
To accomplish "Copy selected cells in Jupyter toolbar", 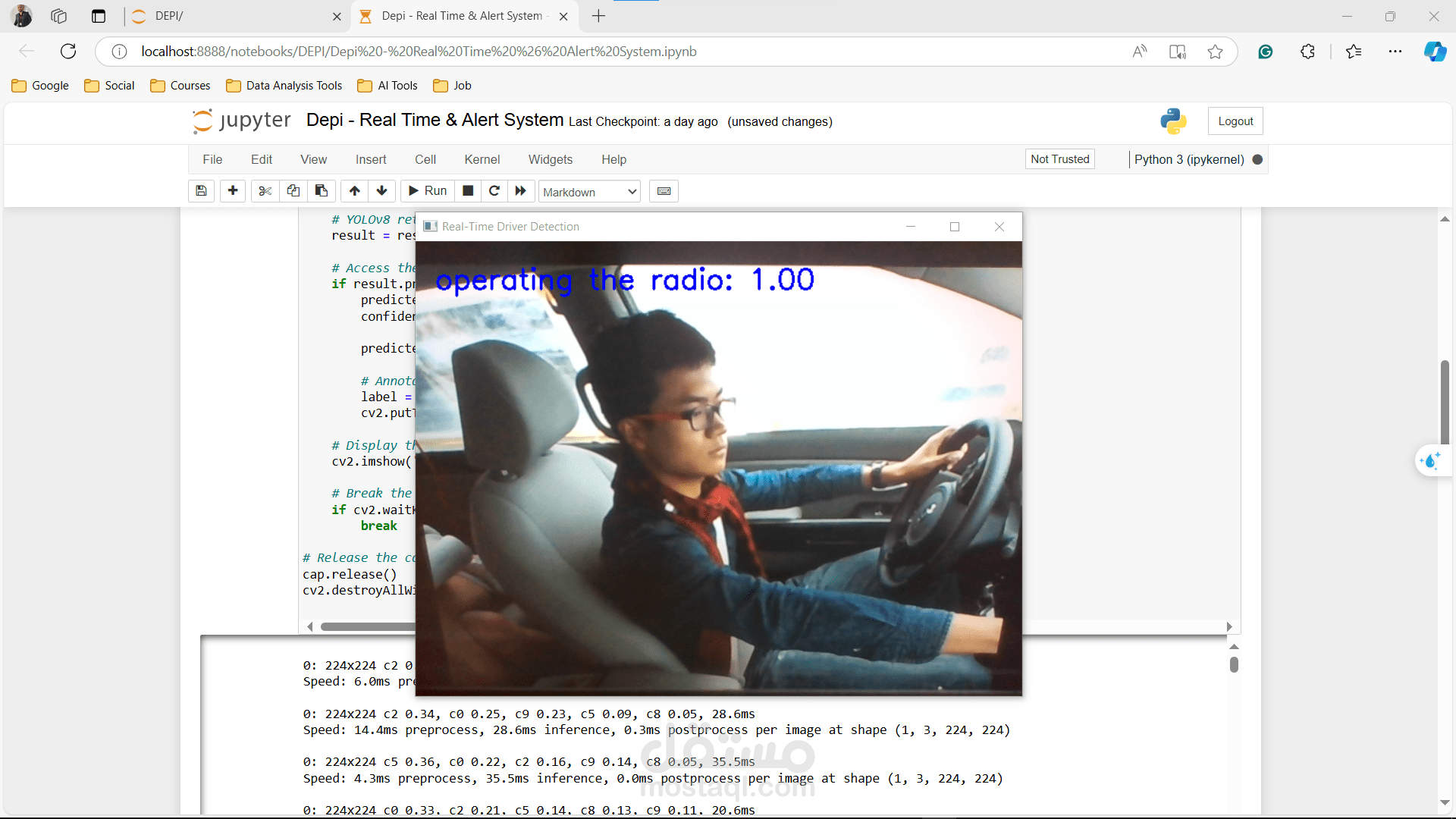I will click(293, 191).
